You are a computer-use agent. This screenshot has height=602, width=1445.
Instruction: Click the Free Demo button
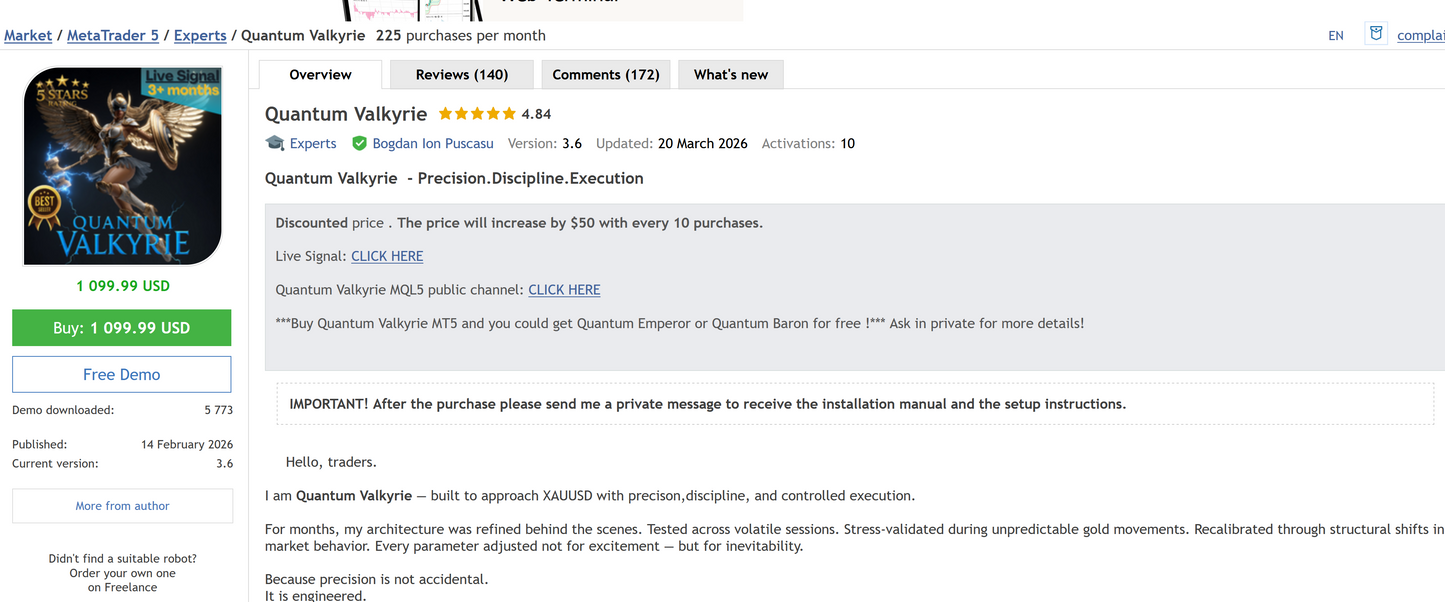click(x=121, y=374)
